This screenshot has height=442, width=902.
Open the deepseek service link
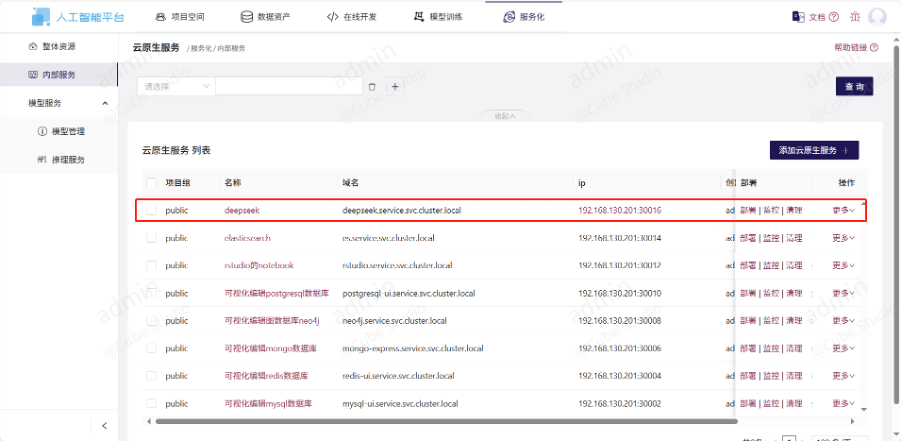[242, 211]
